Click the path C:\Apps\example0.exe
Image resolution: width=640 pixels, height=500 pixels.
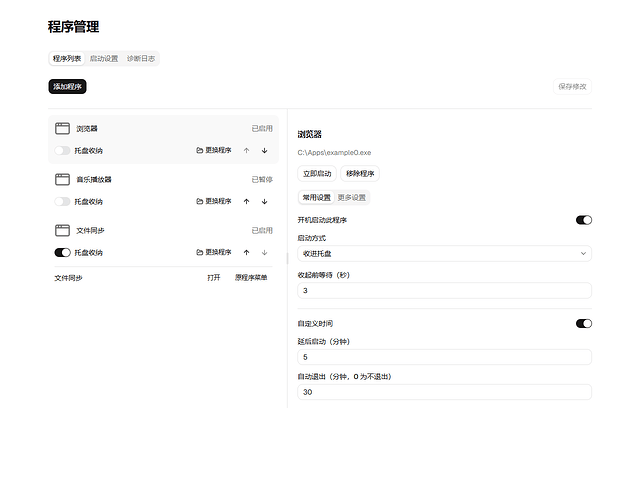[x=334, y=153]
